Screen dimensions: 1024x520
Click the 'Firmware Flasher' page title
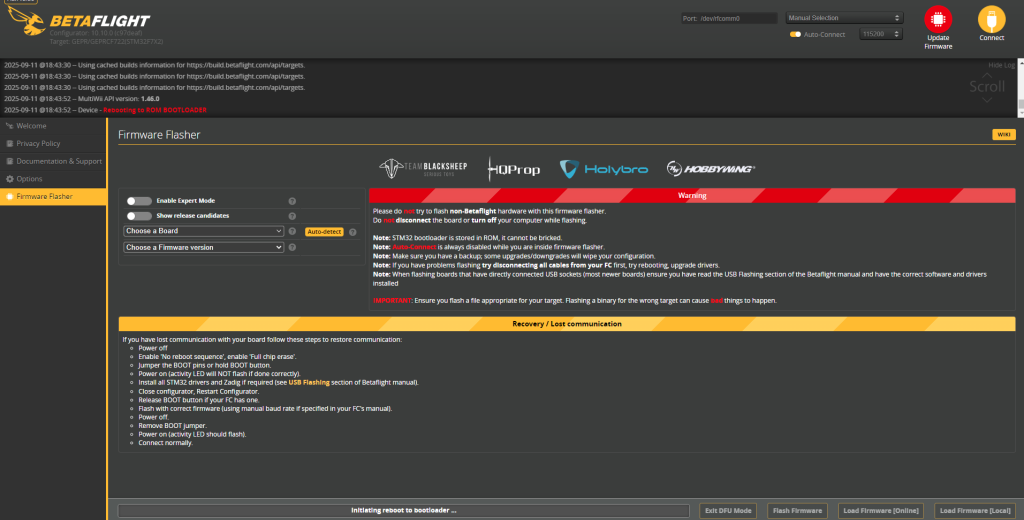click(159, 135)
